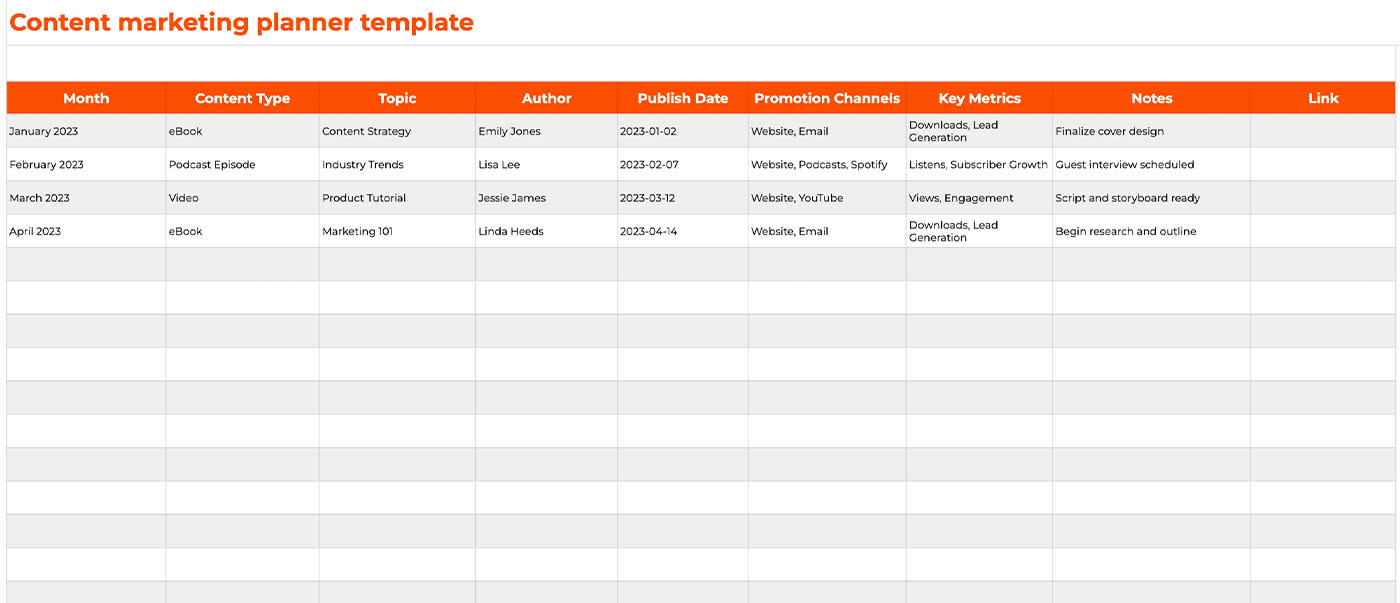Select the 'Begin research and outline' note

(1151, 231)
